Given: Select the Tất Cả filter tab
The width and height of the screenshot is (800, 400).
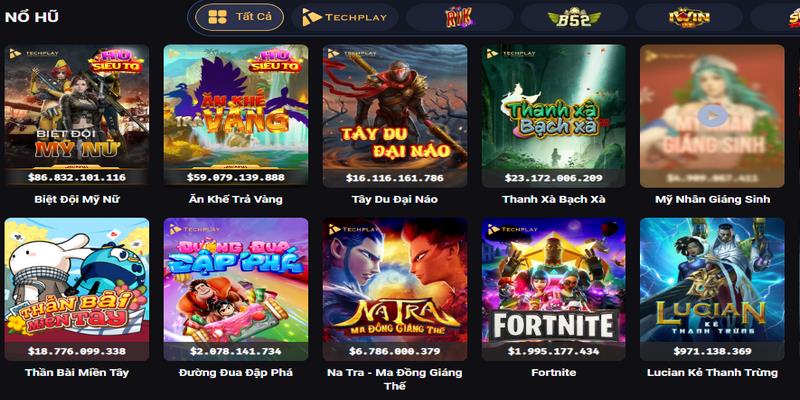Looking at the screenshot, I should (x=239, y=17).
